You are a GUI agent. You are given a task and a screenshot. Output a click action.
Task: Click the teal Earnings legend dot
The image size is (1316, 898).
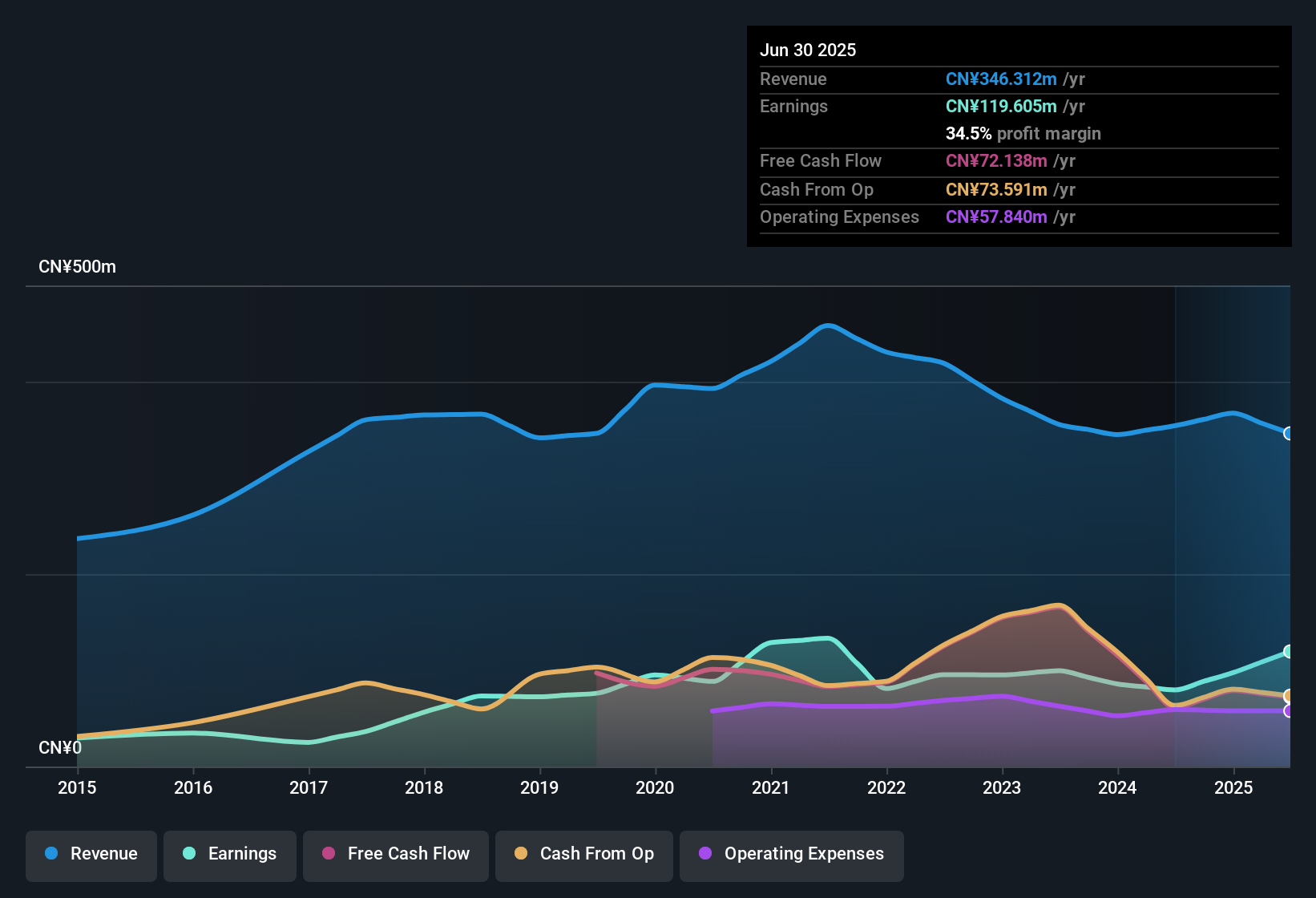189,854
